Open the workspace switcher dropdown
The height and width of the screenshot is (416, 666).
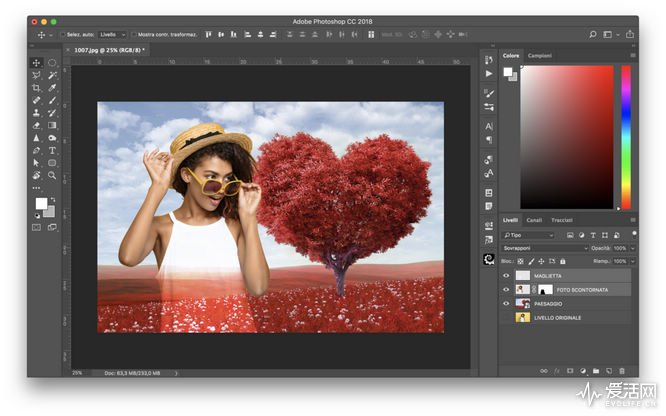click(x=610, y=34)
